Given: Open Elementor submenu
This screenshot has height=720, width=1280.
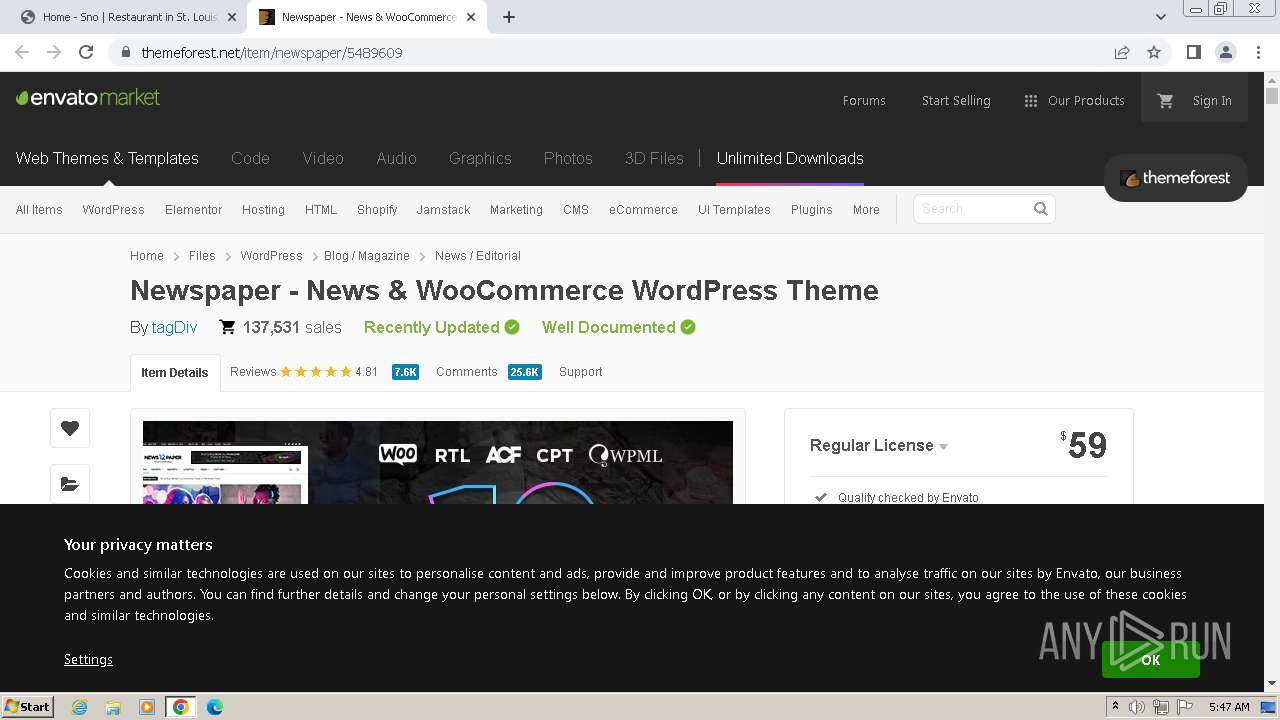Looking at the screenshot, I should click(x=193, y=210).
